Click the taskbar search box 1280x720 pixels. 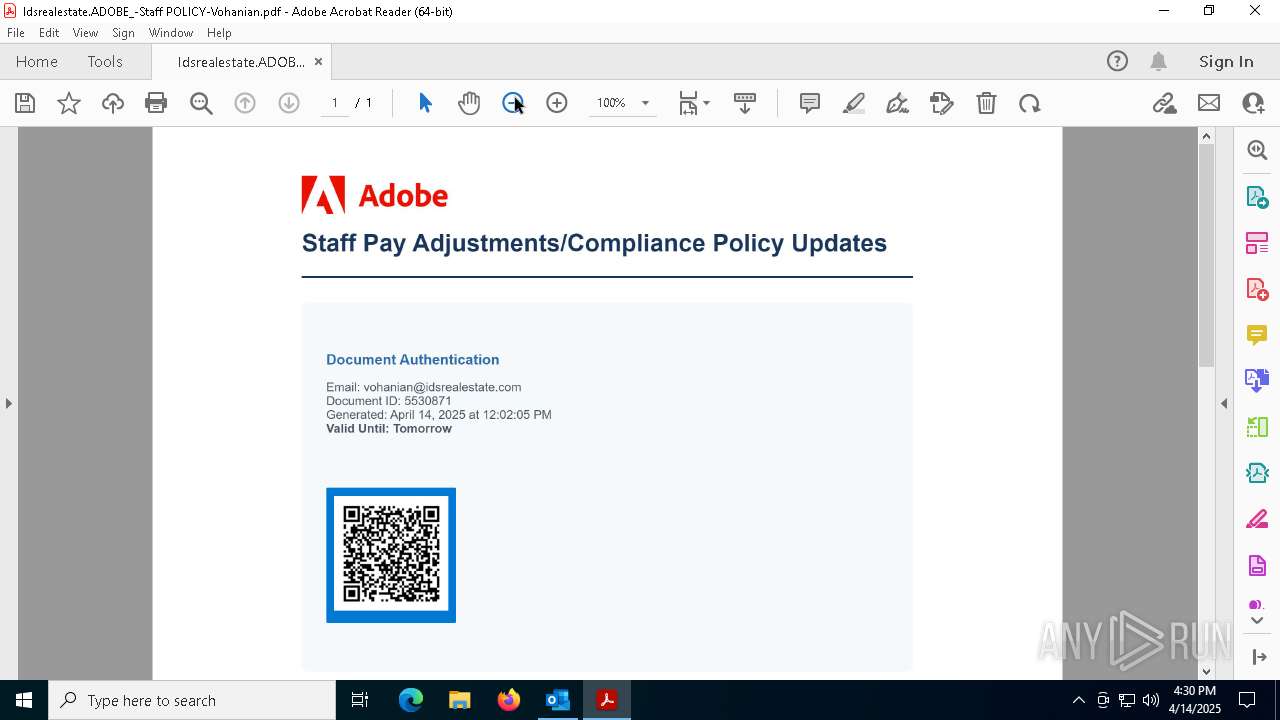tap(192, 700)
